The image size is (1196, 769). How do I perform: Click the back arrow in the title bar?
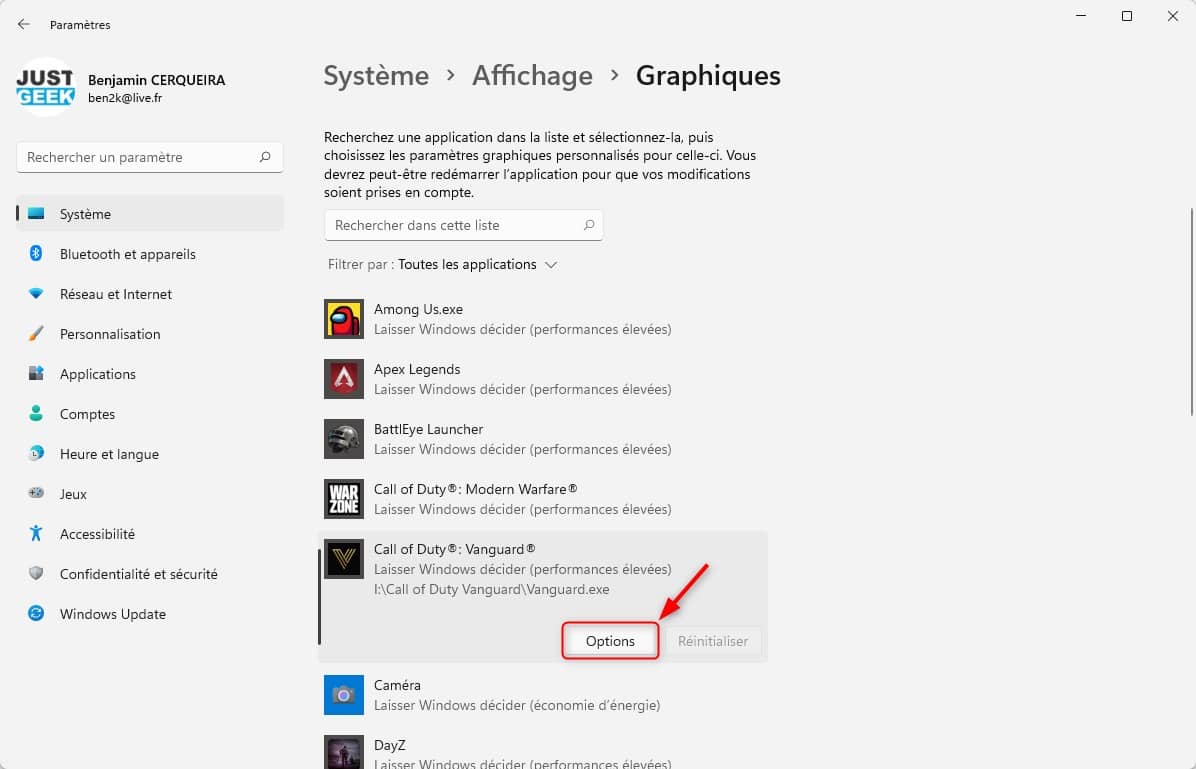24,24
